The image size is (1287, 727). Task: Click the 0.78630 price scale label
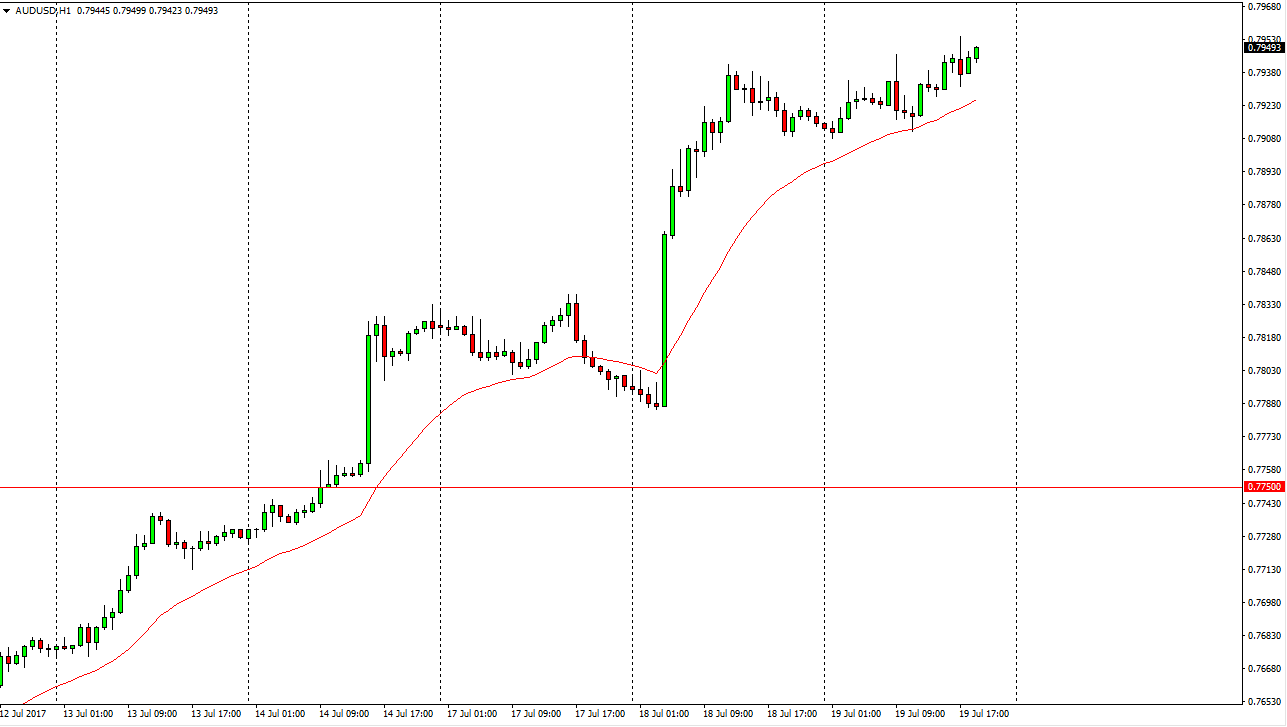[1266, 239]
